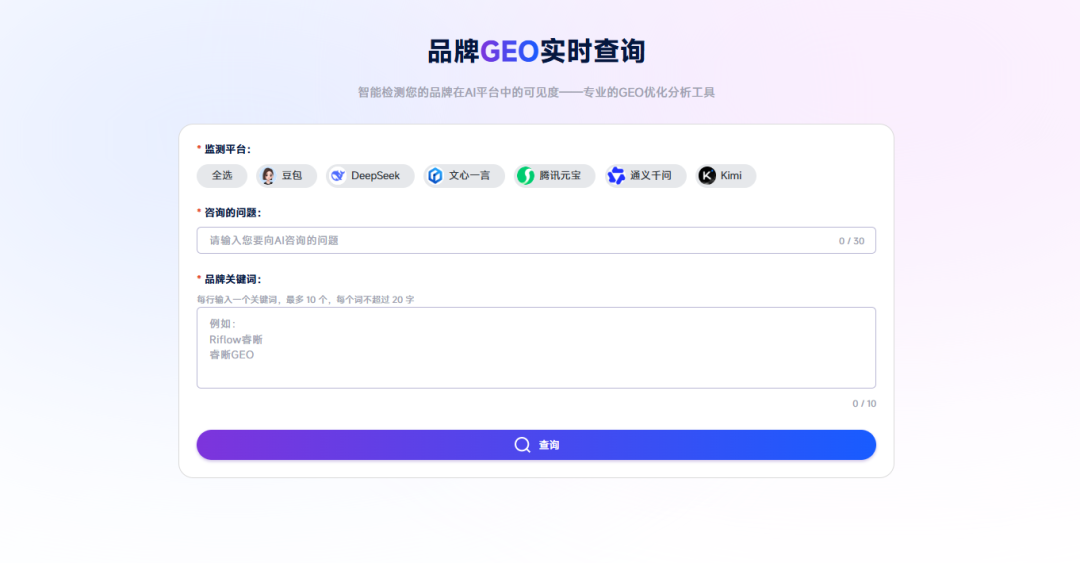The image size is (1080, 563).
Task: Click the DeepSeek whale logo icon
Action: click(338, 176)
